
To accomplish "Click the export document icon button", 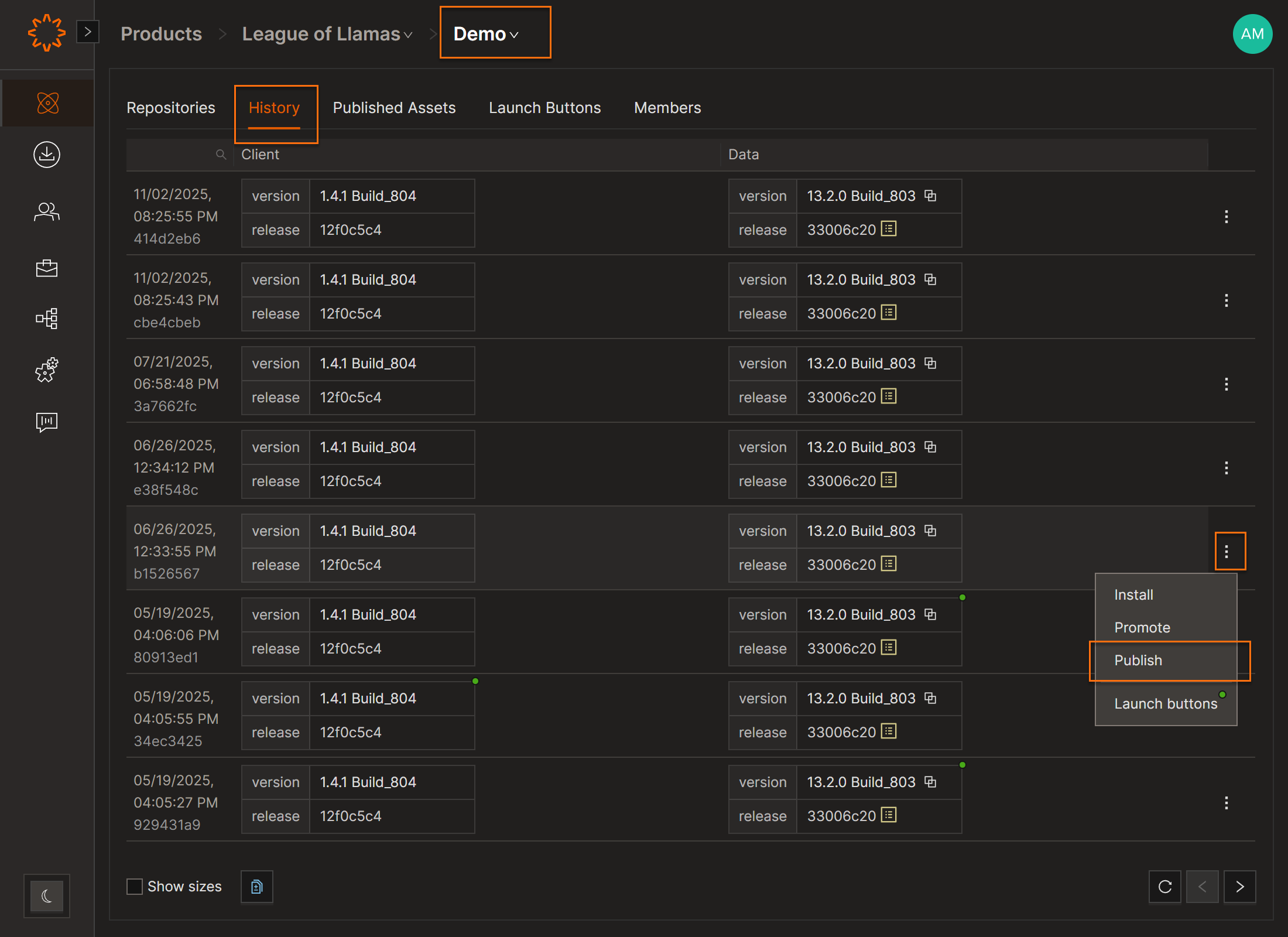I will pyautogui.click(x=256, y=887).
